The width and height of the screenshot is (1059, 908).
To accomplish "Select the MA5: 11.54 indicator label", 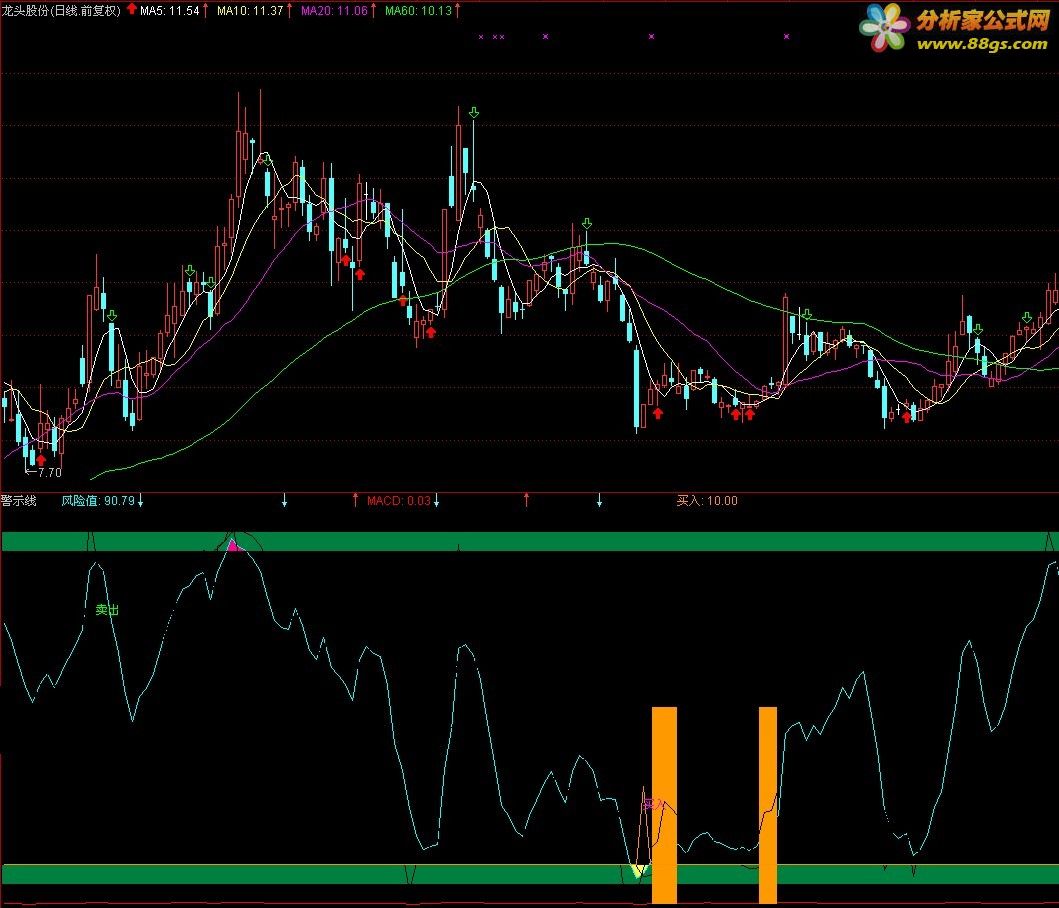I will point(170,10).
